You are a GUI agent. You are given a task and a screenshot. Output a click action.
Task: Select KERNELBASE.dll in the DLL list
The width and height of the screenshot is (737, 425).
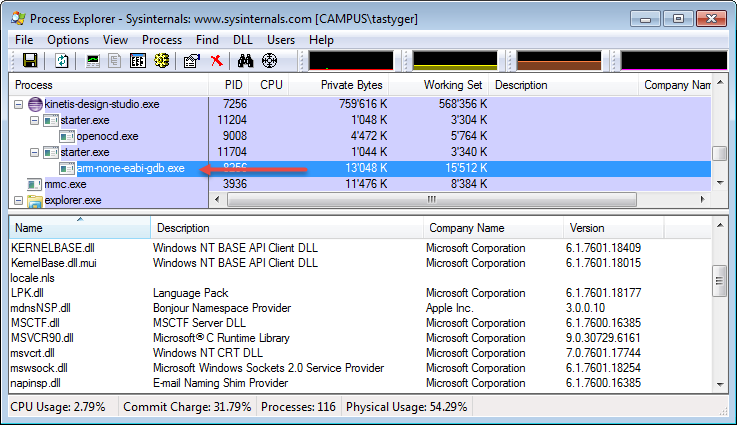[53, 248]
